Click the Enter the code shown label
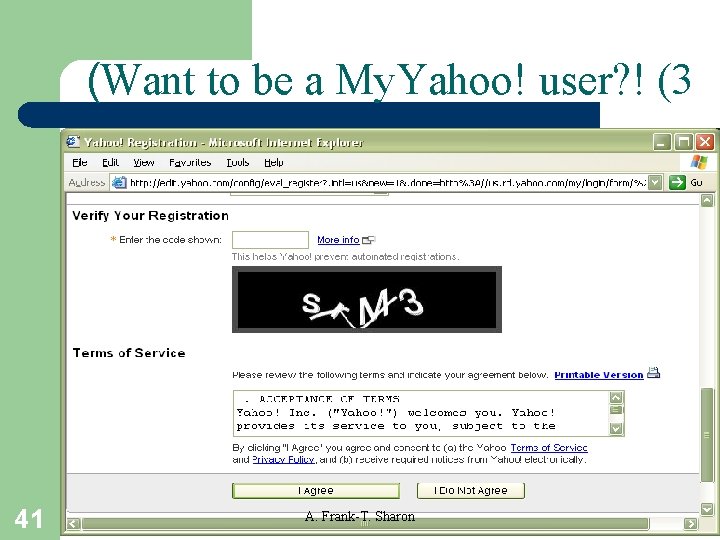720x540 pixels. point(170,240)
